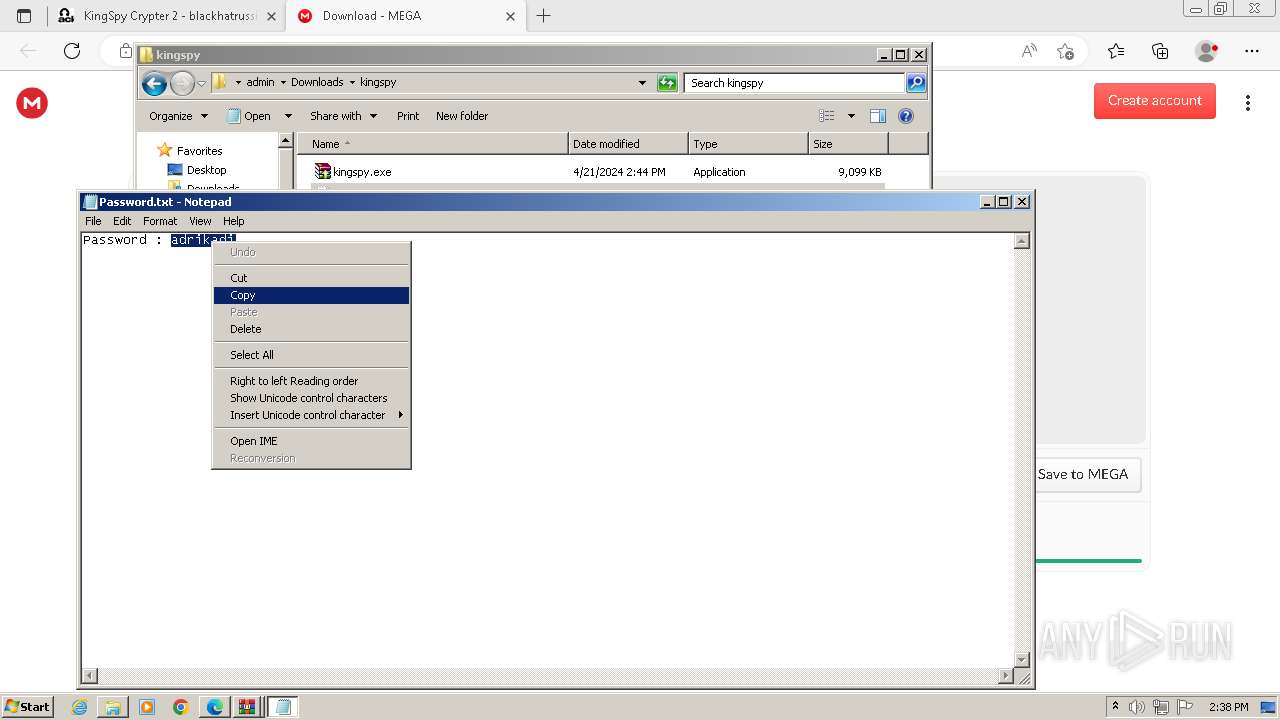Toggle the preview pane icon
The image size is (1280, 720).
coord(877,116)
